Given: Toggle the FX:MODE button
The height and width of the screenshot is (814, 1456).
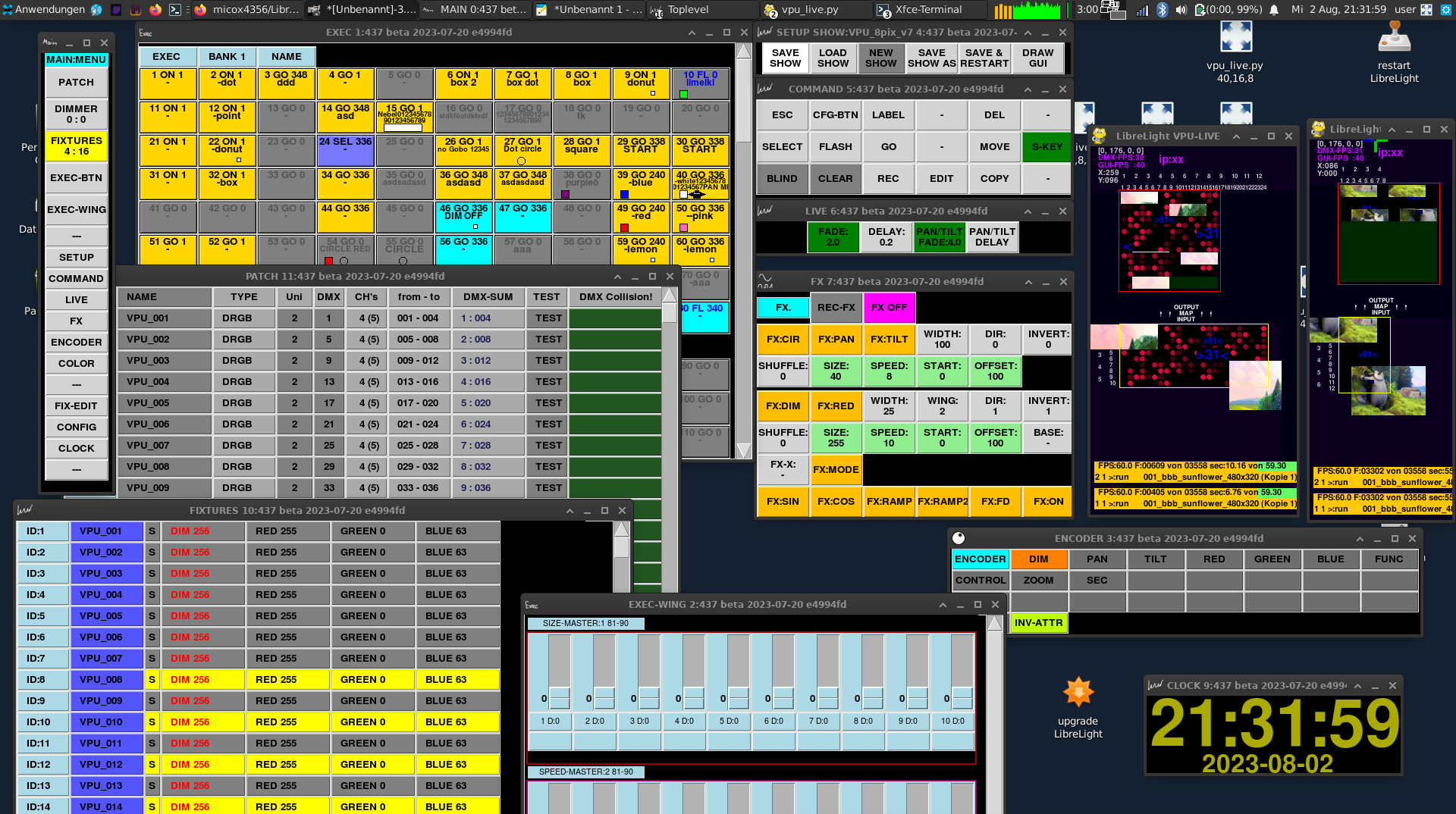Looking at the screenshot, I should [x=836, y=470].
